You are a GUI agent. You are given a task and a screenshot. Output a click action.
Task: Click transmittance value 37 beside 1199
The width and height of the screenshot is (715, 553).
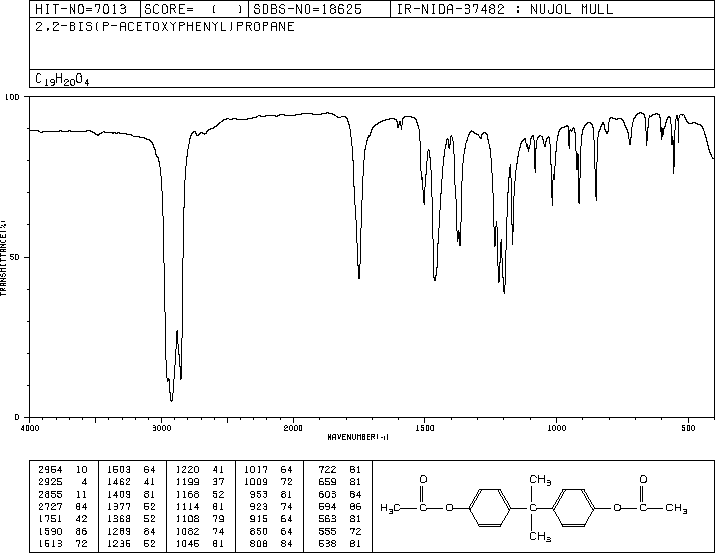pyautogui.click(x=218, y=481)
